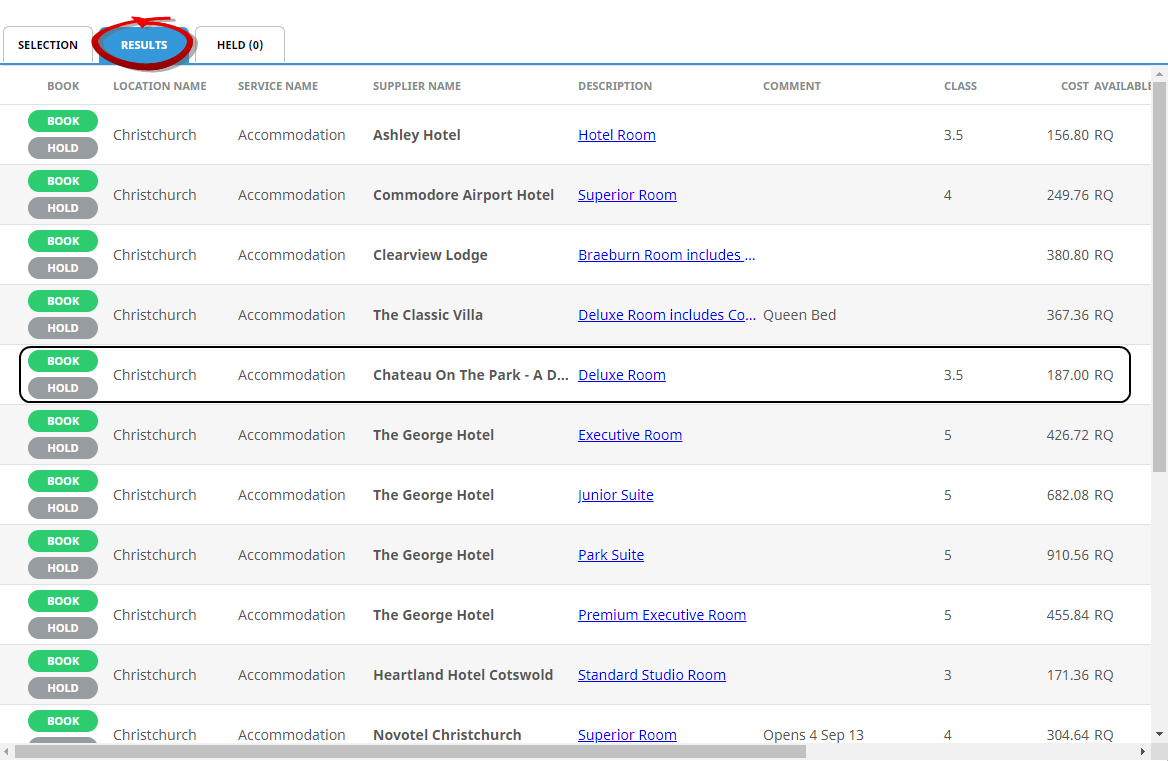Book The Classic Villa room
The image size is (1168, 761).
(x=63, y=301)
